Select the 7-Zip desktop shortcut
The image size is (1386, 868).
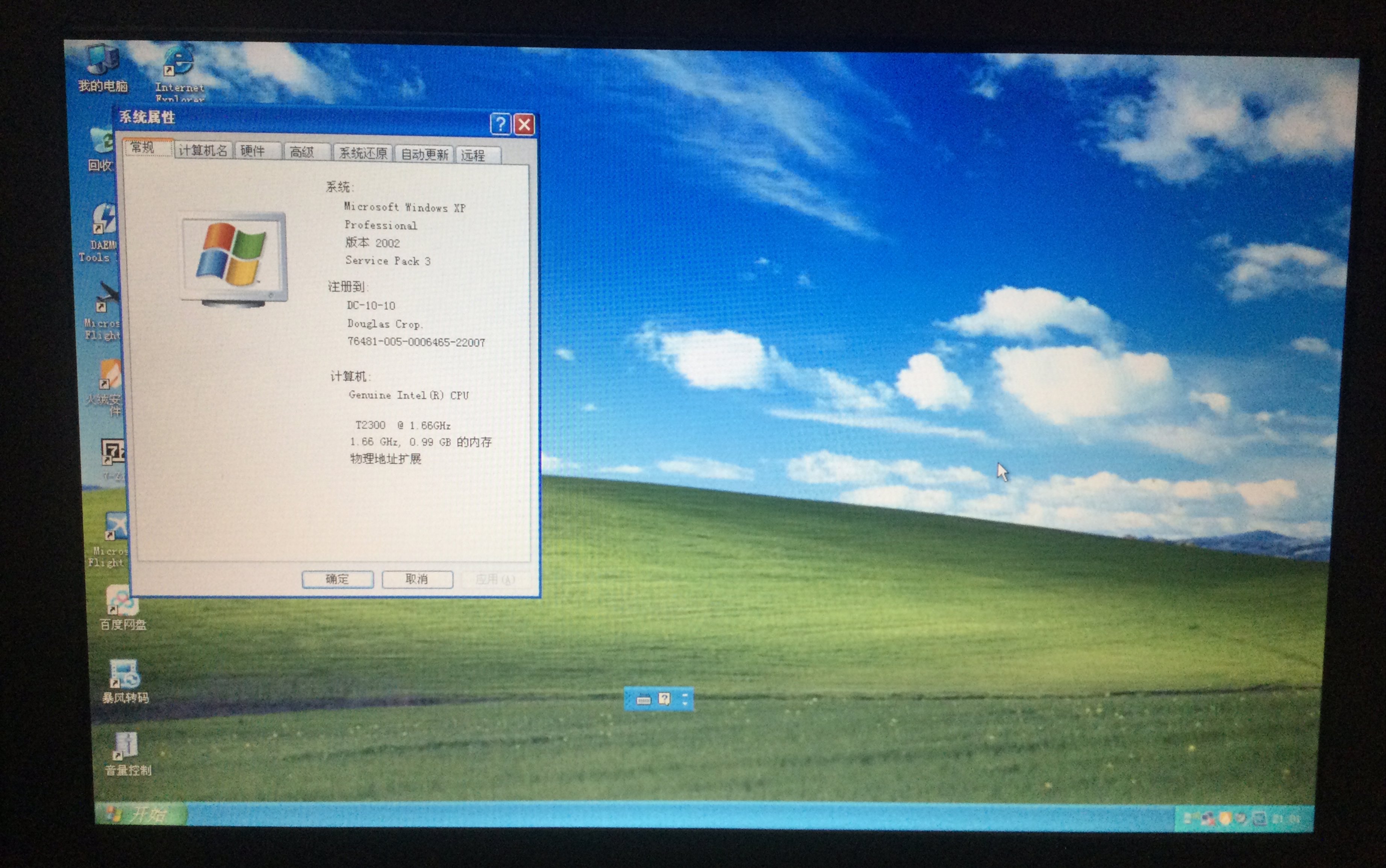click(114, 459)
